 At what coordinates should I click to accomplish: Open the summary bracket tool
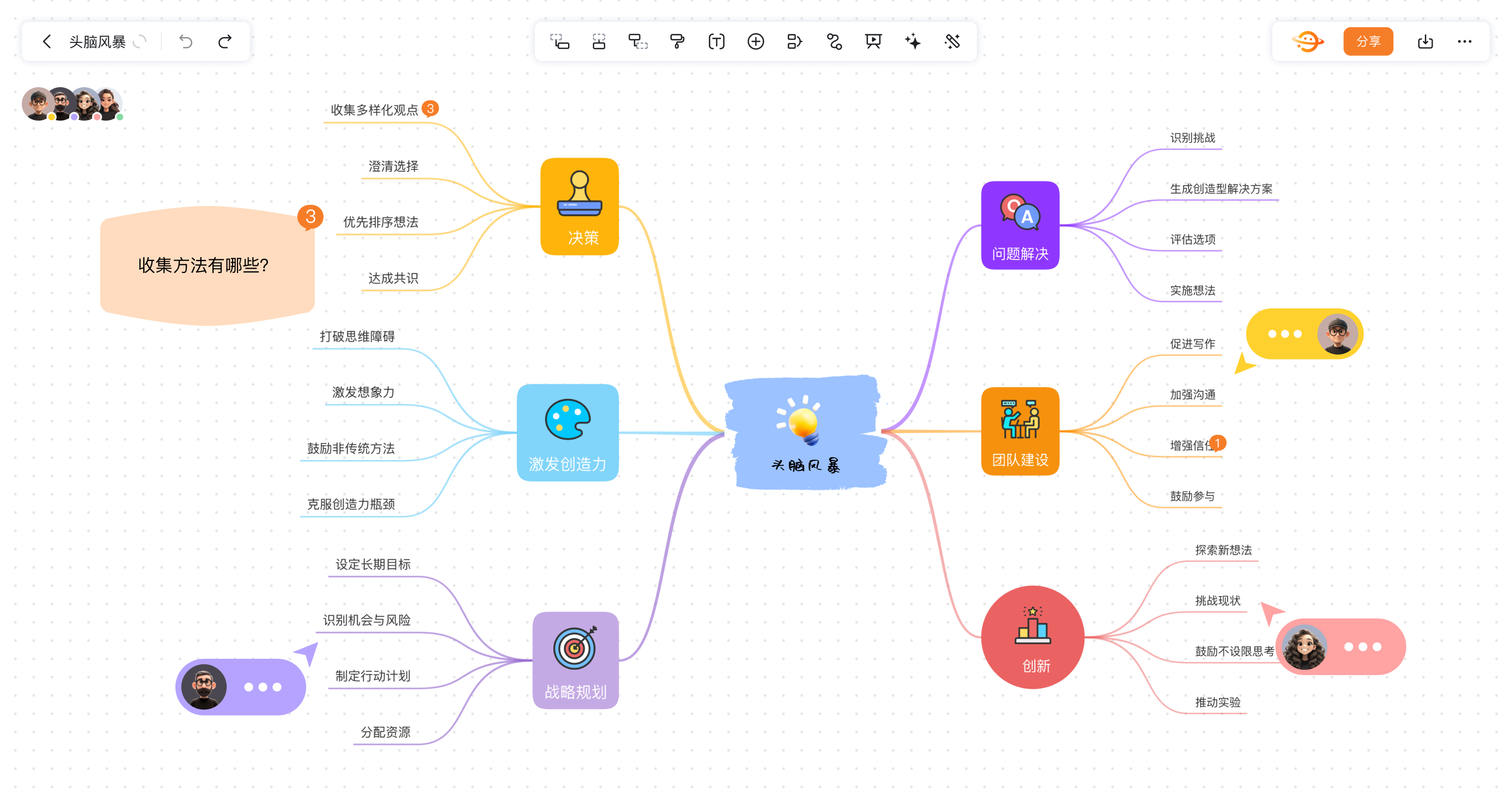pyautogui.click(x=794, y=42)
